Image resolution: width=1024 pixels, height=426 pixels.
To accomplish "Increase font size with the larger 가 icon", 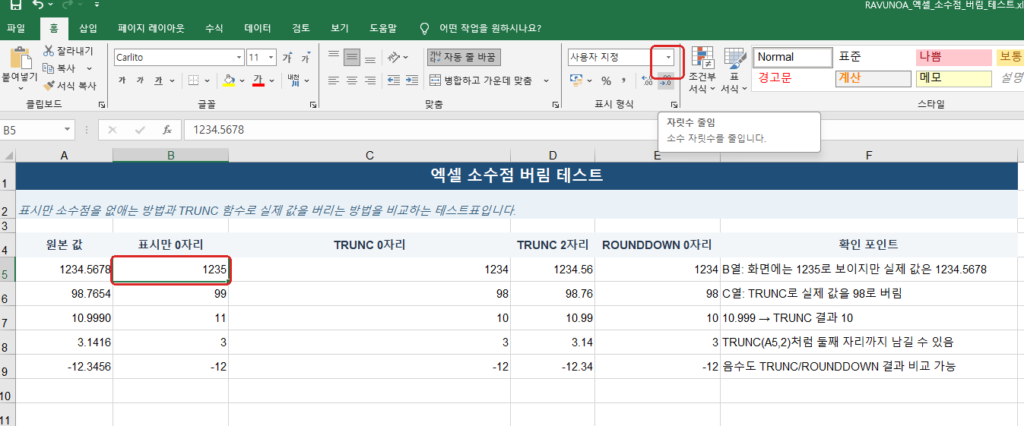I will (287, 57).
